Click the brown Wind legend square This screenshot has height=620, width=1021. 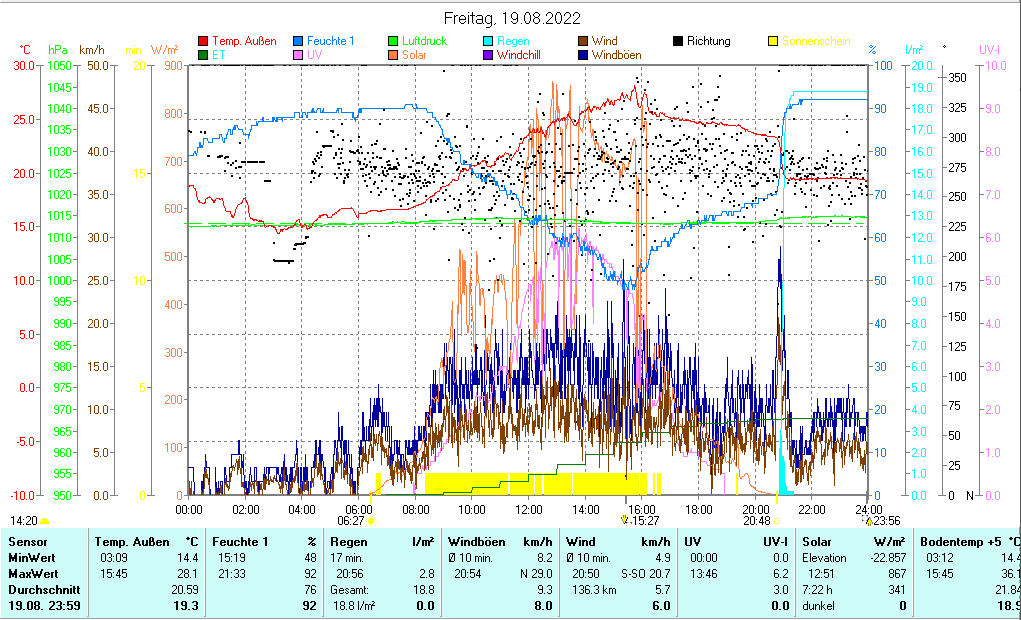pyautogui.click(x=584, y=41)
